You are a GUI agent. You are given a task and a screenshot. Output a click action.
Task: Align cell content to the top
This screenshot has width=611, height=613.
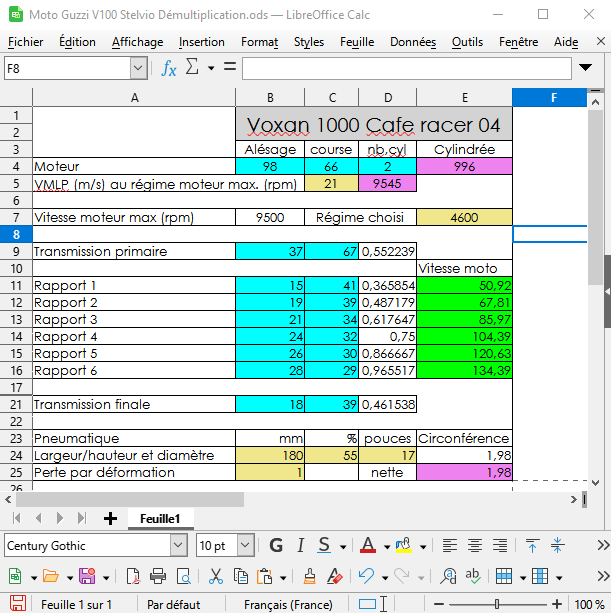[x=532, y=545]
